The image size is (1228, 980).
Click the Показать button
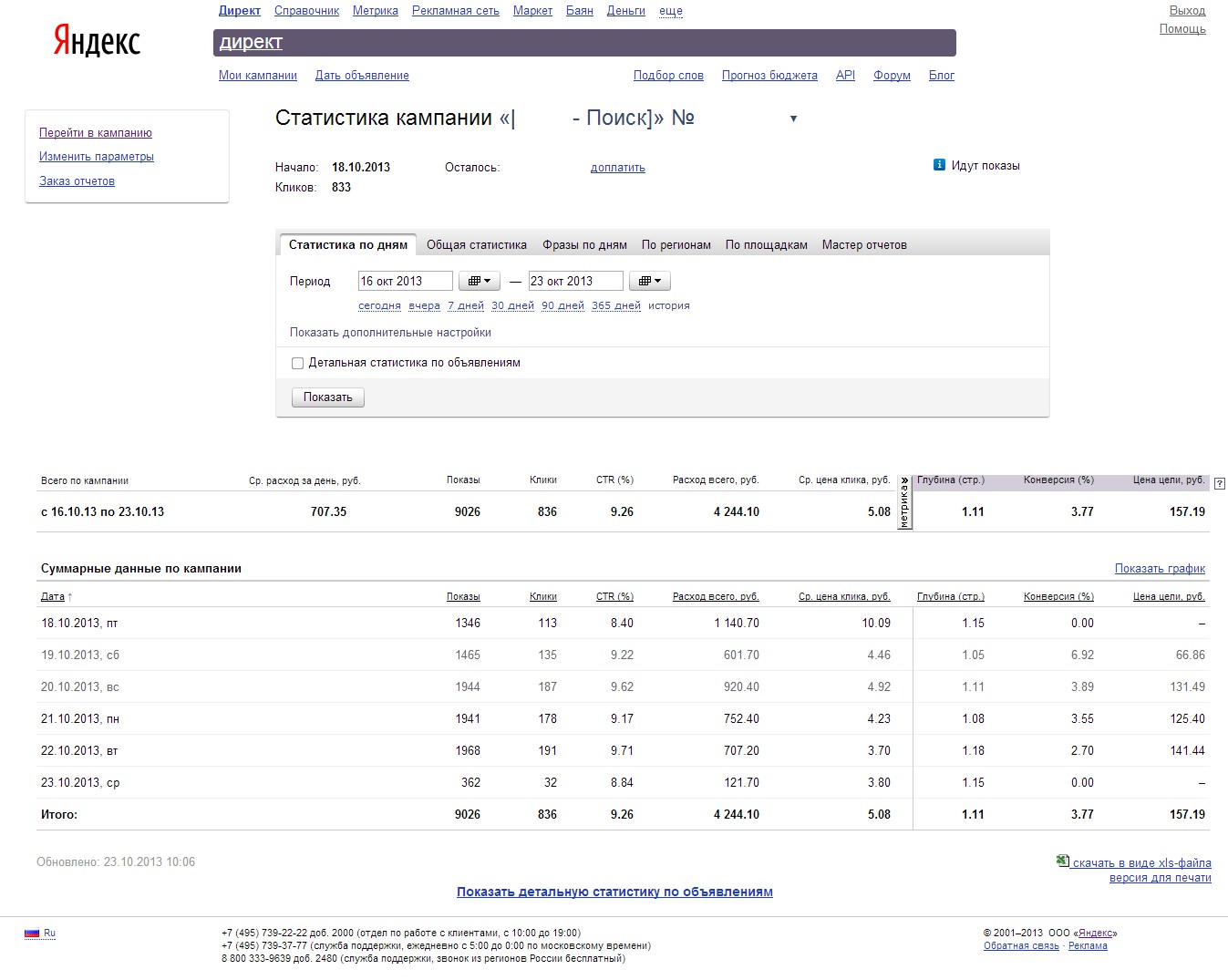[x=328, y=397]
